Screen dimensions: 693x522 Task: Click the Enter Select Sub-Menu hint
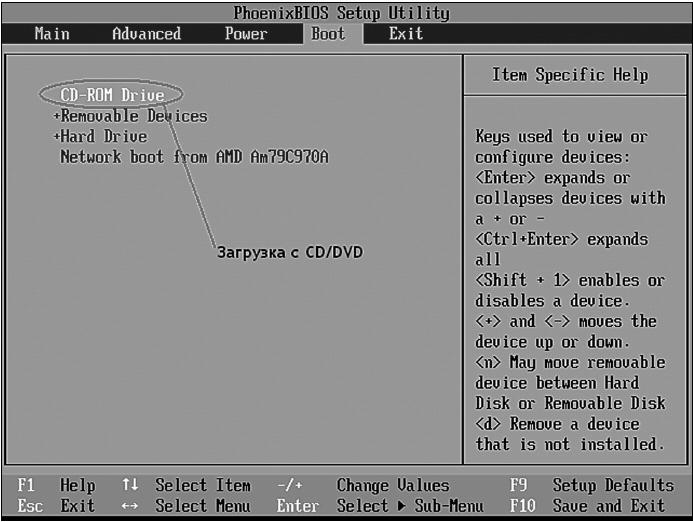tap(380, 507)
